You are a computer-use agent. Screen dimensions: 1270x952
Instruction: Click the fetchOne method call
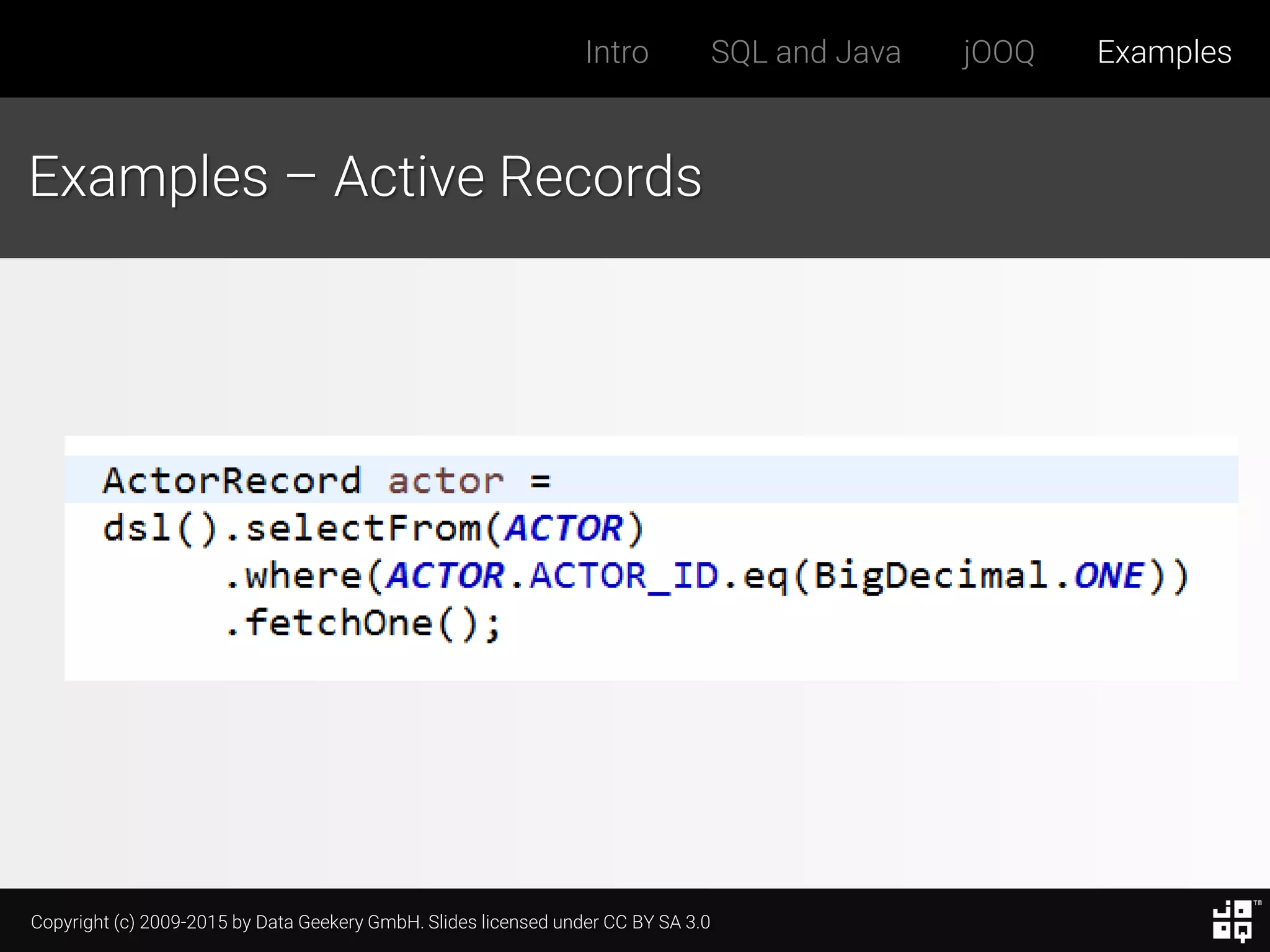coord(339,623)
